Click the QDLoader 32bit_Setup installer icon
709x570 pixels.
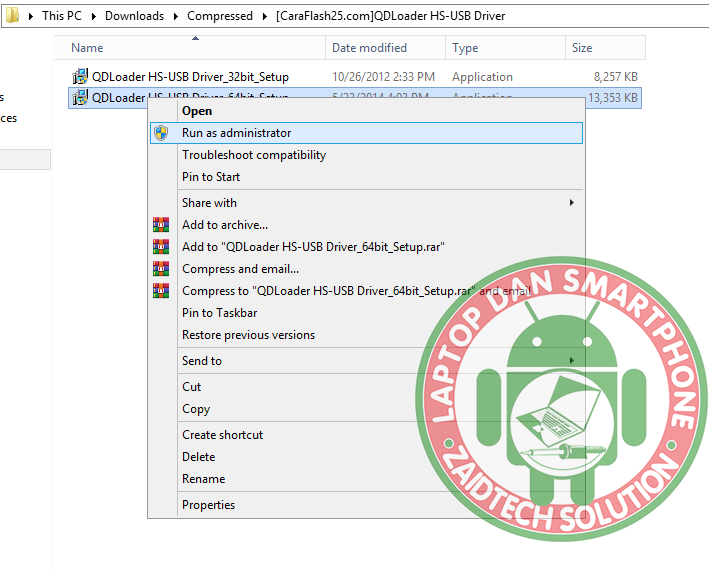click(x=80, y=76)
